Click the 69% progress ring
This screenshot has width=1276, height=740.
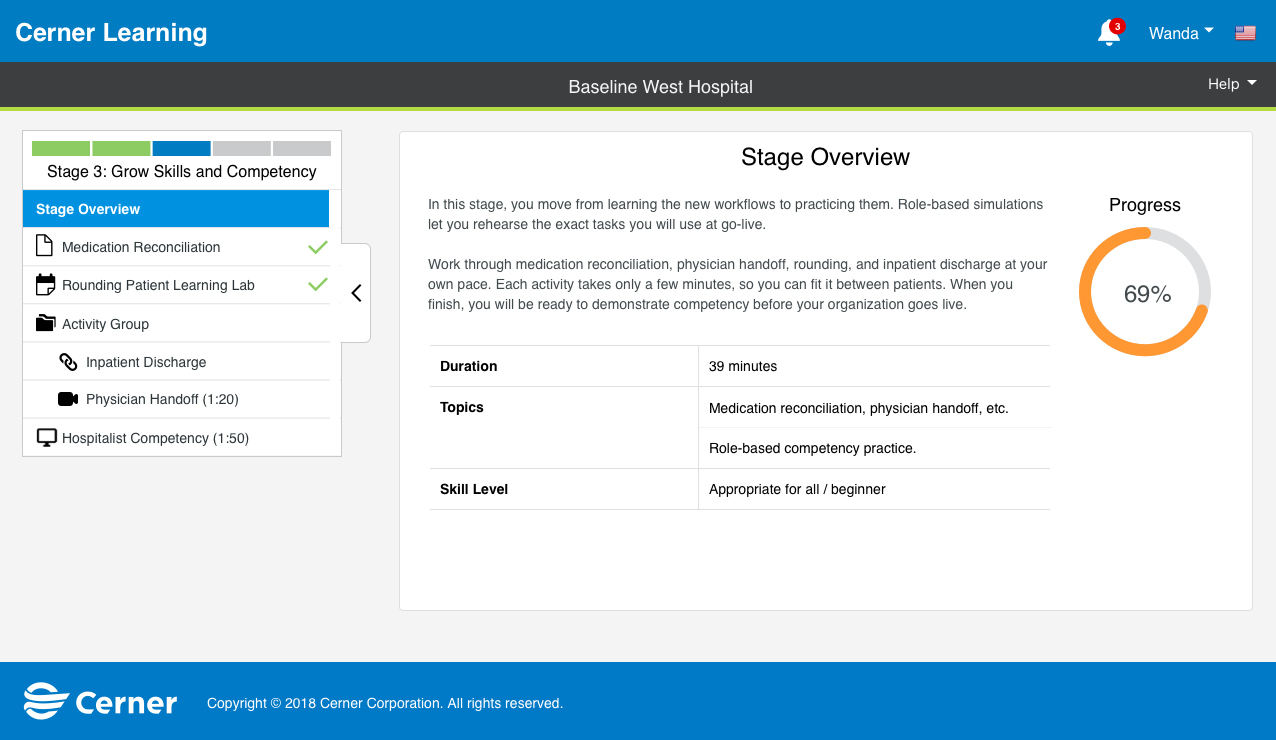pyautogui.click(x=1145, y=292)
